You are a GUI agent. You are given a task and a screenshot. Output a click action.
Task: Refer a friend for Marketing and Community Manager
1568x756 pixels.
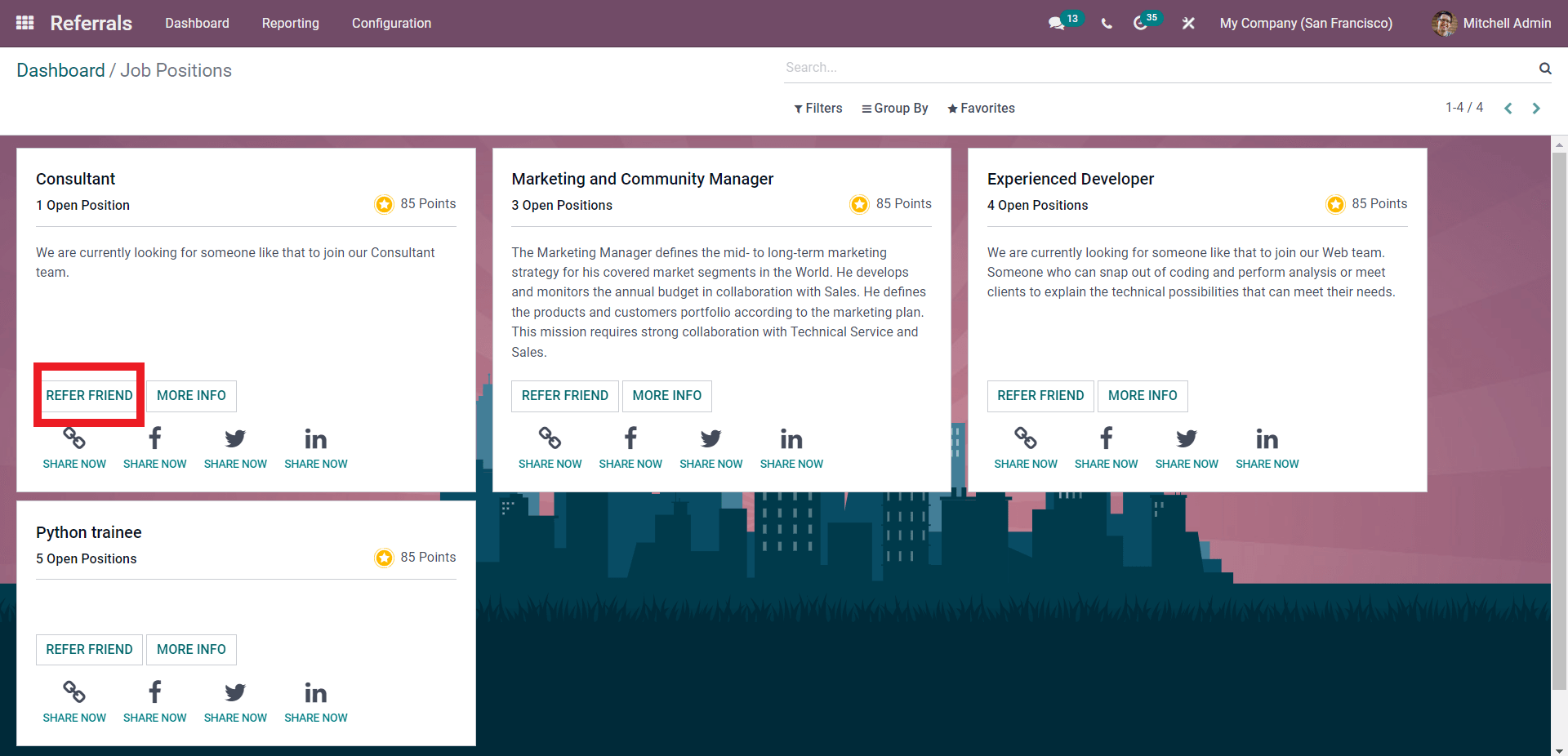tap(565, 396)
